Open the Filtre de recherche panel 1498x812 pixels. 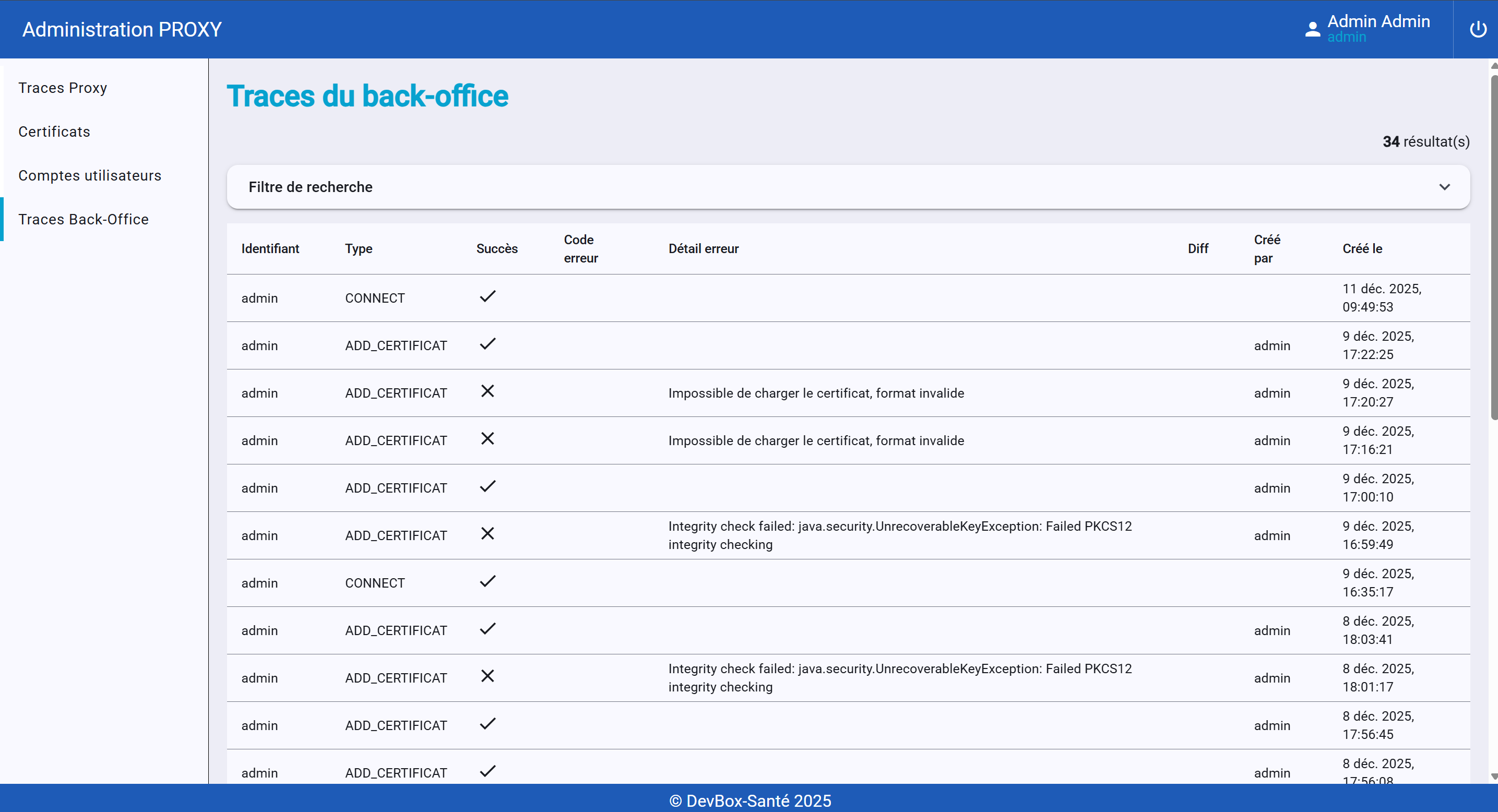(x=311, y=187)
